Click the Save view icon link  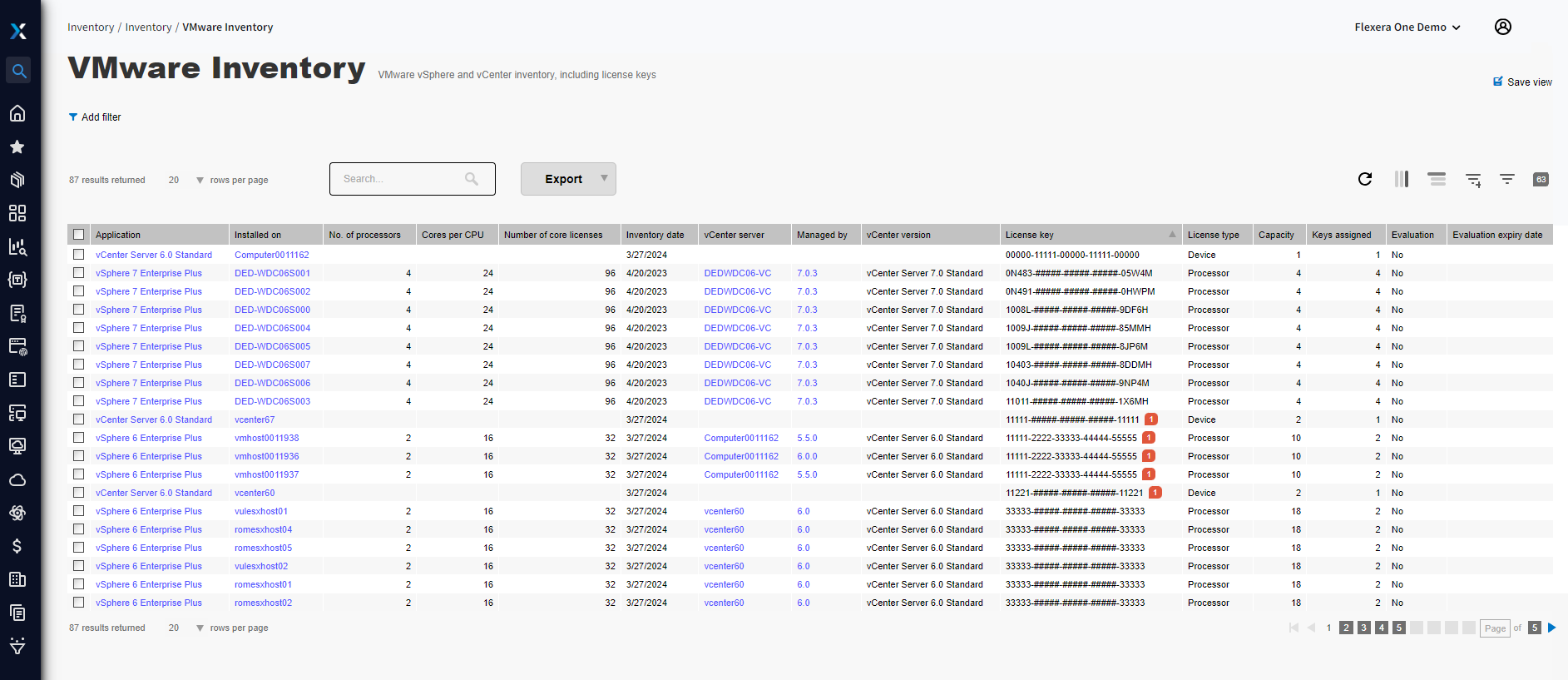(x=1522, y=82)
